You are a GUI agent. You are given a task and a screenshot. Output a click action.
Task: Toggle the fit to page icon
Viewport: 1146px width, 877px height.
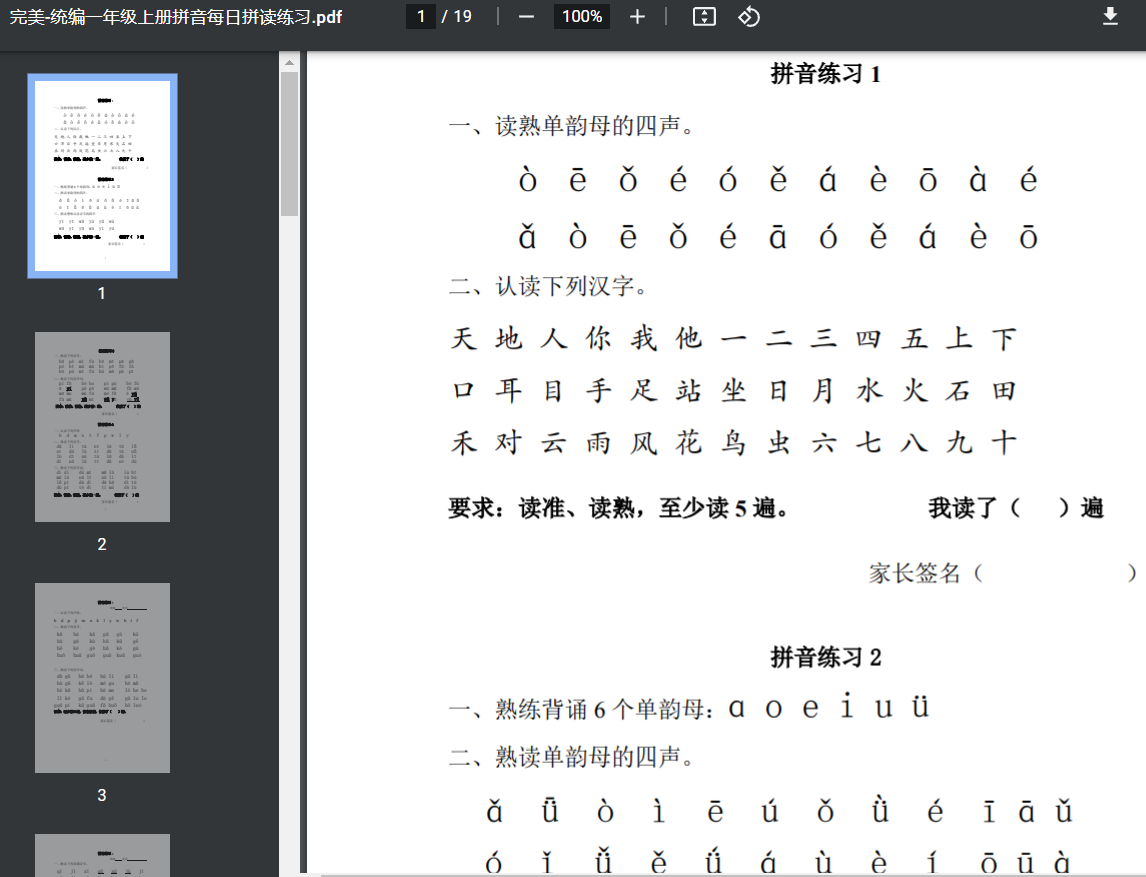(704, 17)
